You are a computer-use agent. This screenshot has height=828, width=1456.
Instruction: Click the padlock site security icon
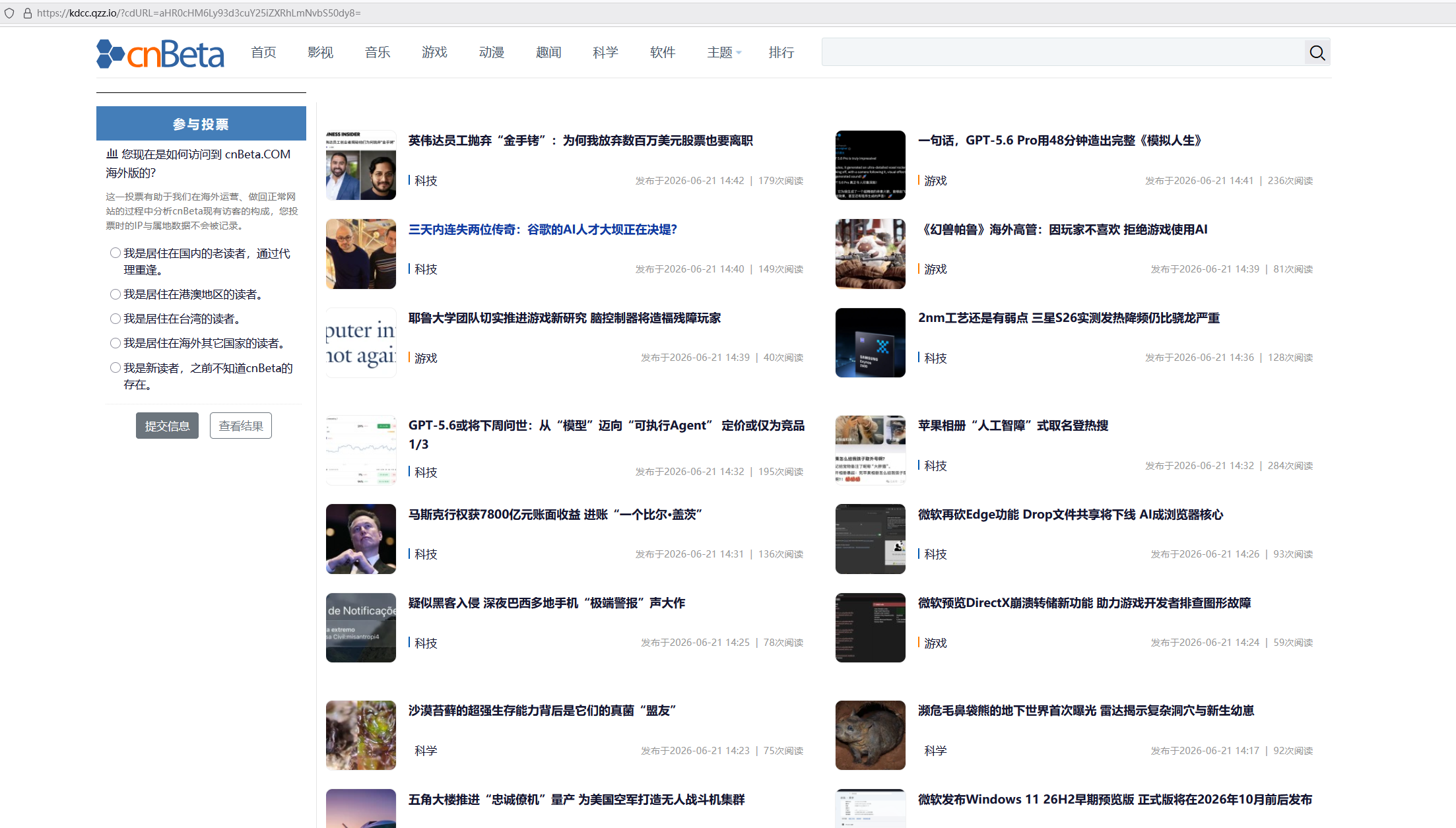[28, 13]
